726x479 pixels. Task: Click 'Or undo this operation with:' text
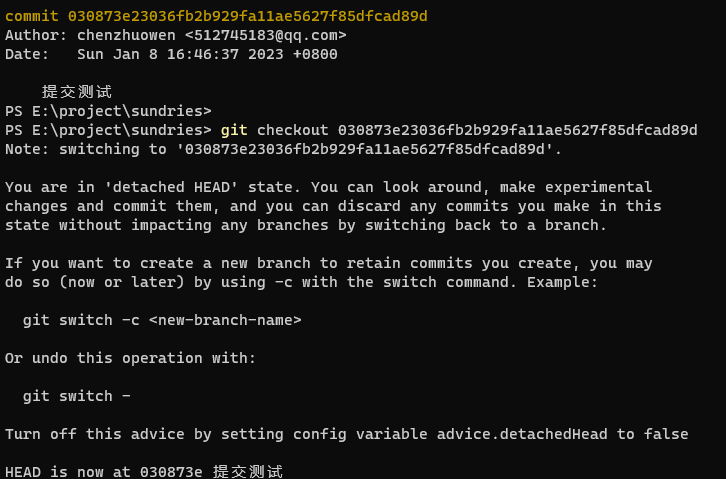click(x=130, y=358)
